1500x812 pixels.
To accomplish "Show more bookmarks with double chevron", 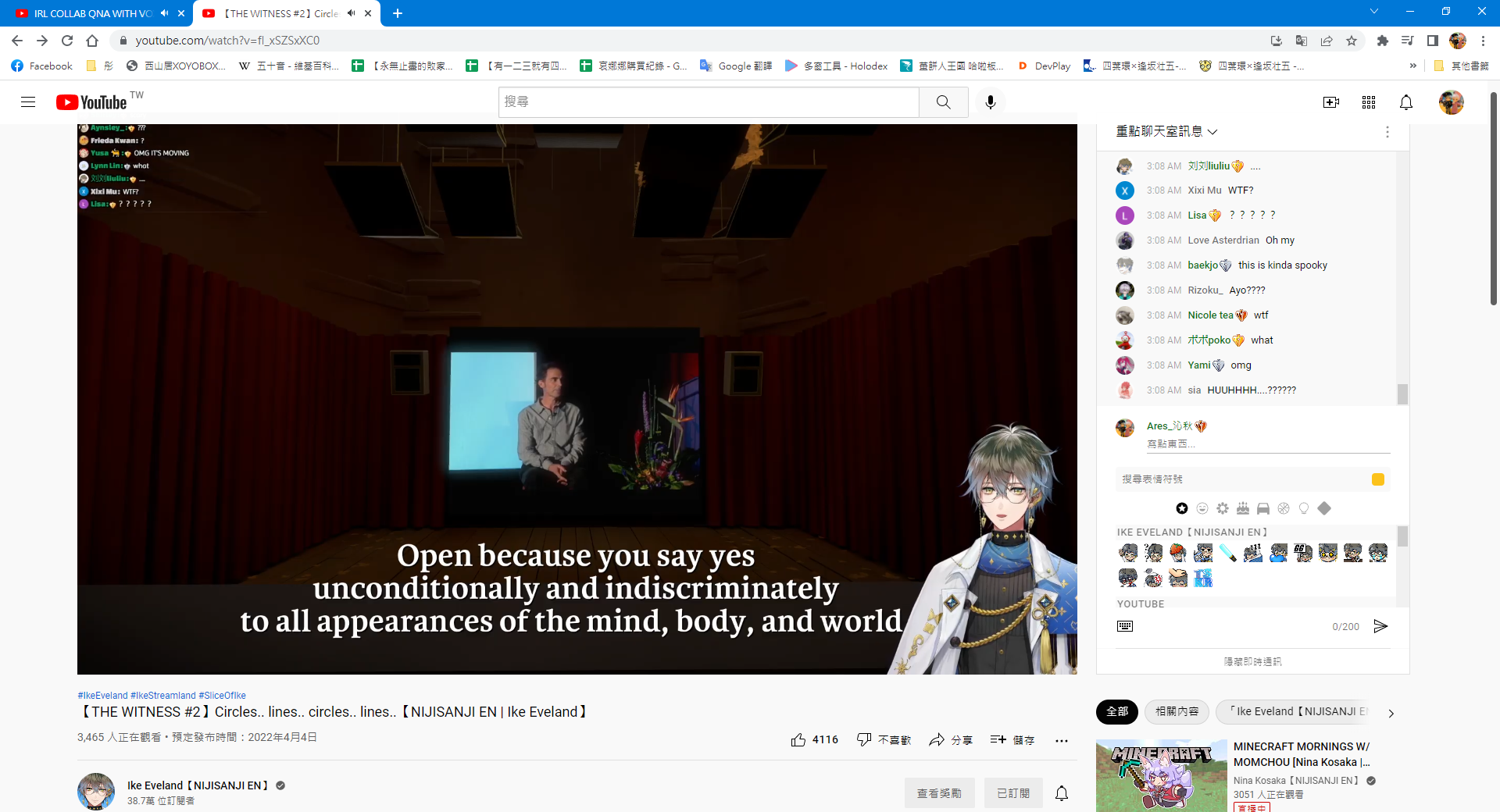I will click(1412, 66).
